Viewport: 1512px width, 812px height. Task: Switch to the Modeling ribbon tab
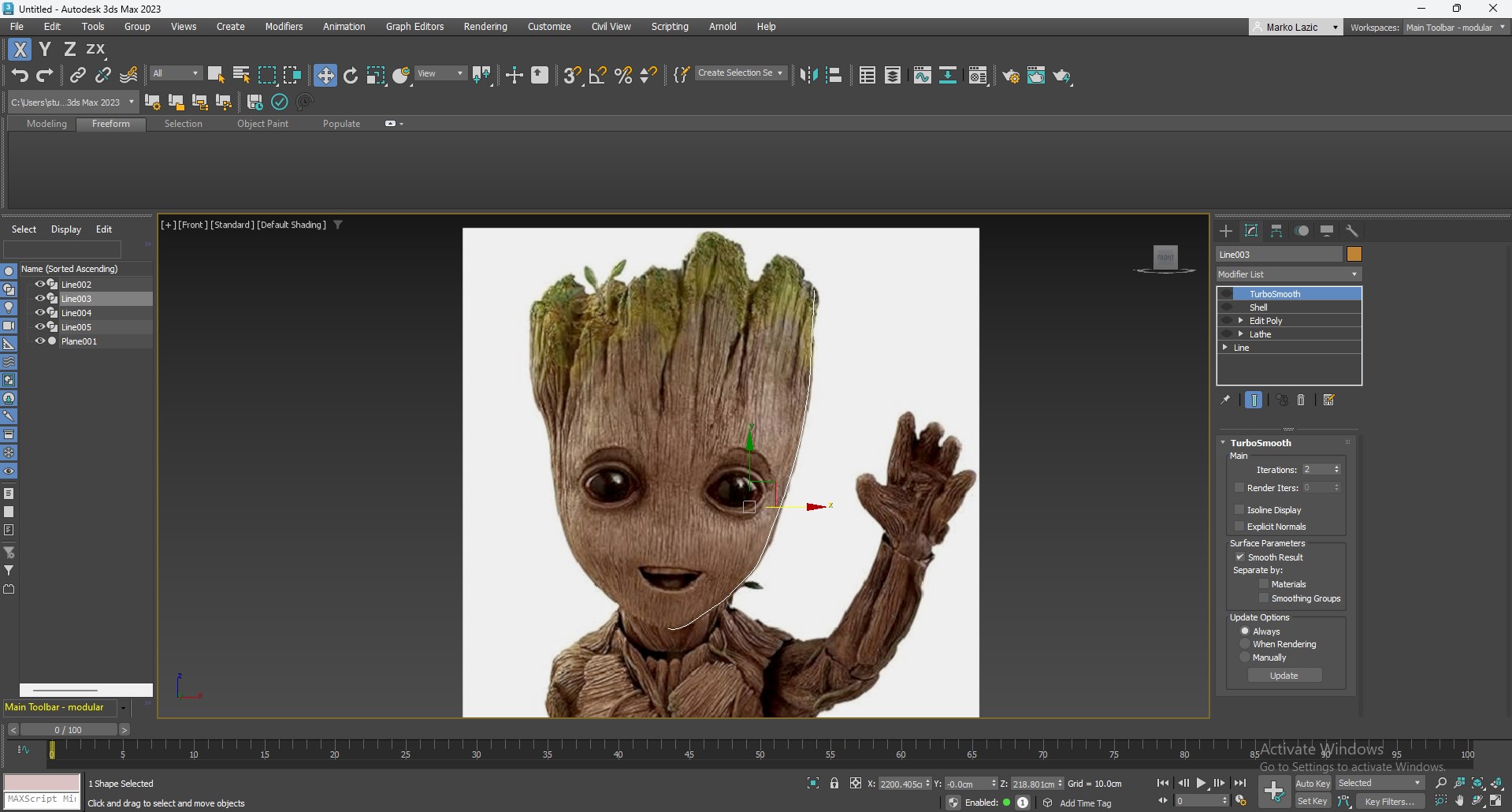click(46, 124)
